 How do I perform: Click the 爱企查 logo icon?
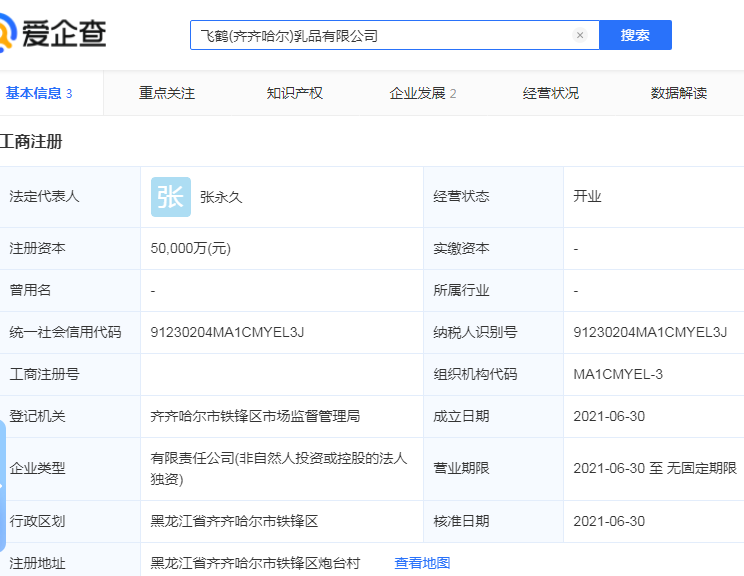point(8,32)
